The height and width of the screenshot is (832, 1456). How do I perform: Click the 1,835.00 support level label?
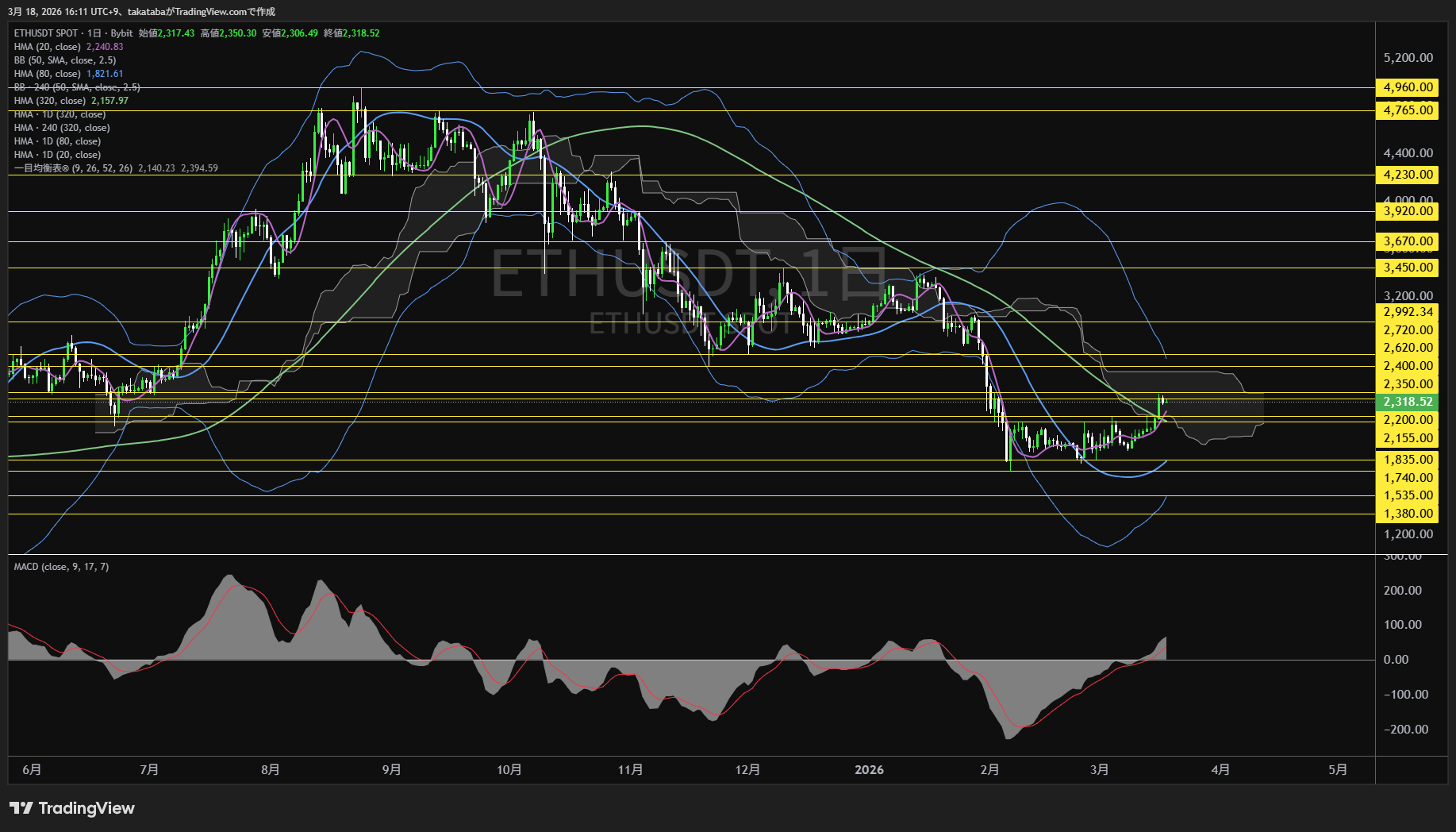(1408, 460)
